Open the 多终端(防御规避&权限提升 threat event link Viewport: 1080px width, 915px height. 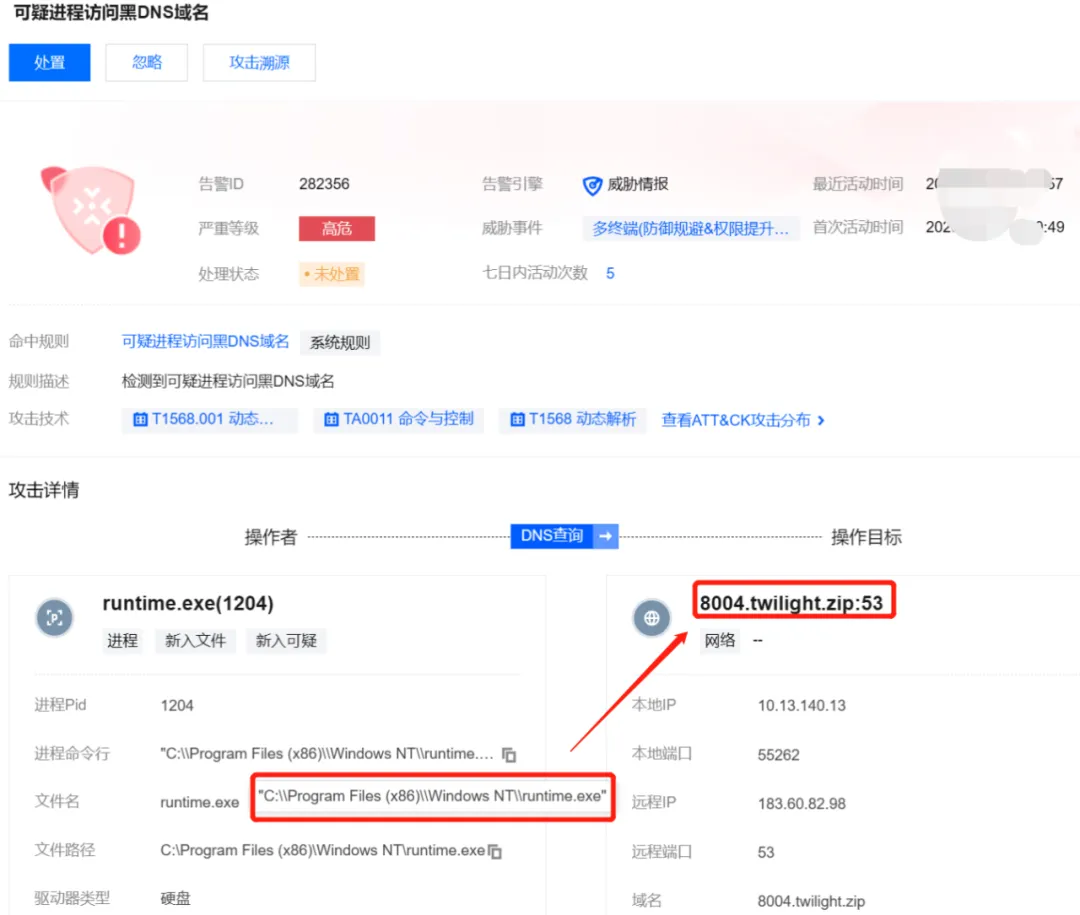tap(691, 229)
